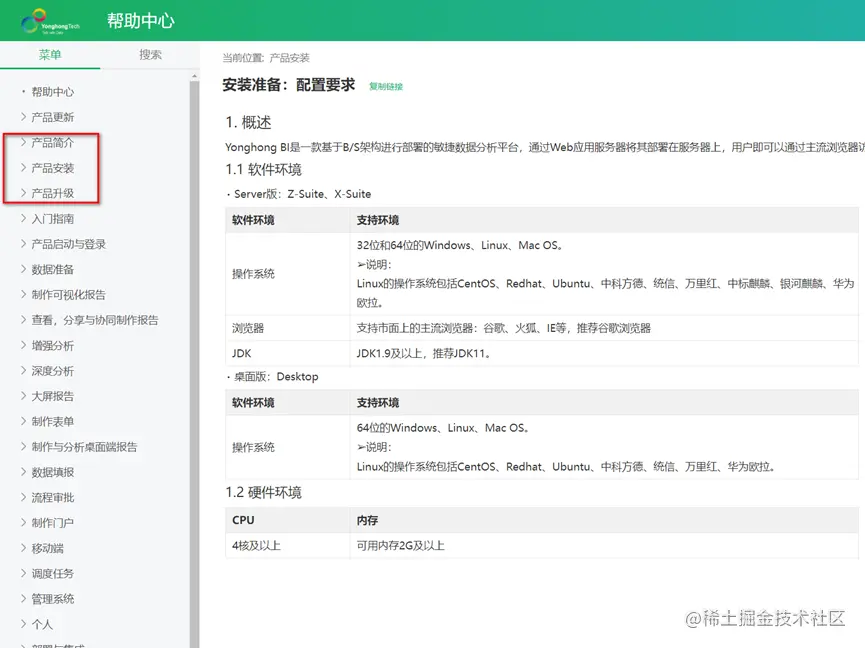Click the 桌面版：Desktop bullet text
865x648 pixels.
tap(276, 377)
